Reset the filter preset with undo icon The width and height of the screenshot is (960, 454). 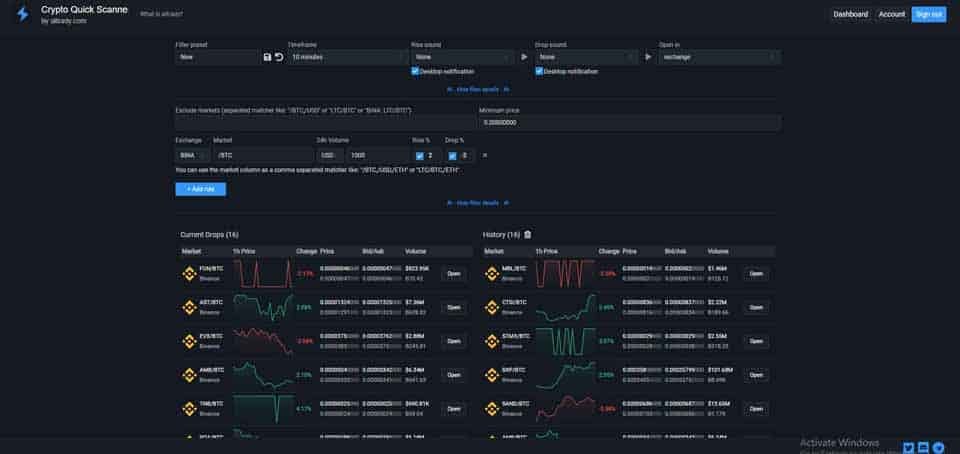point(279,57)
